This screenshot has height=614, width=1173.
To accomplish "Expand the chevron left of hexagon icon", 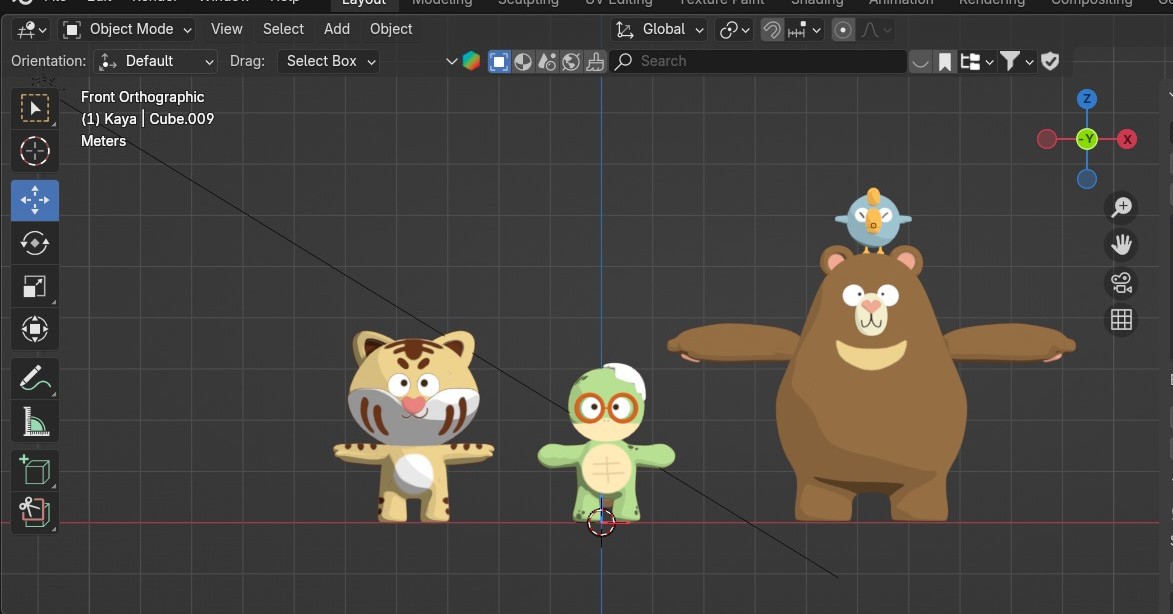I will click(x=451, y=61).
